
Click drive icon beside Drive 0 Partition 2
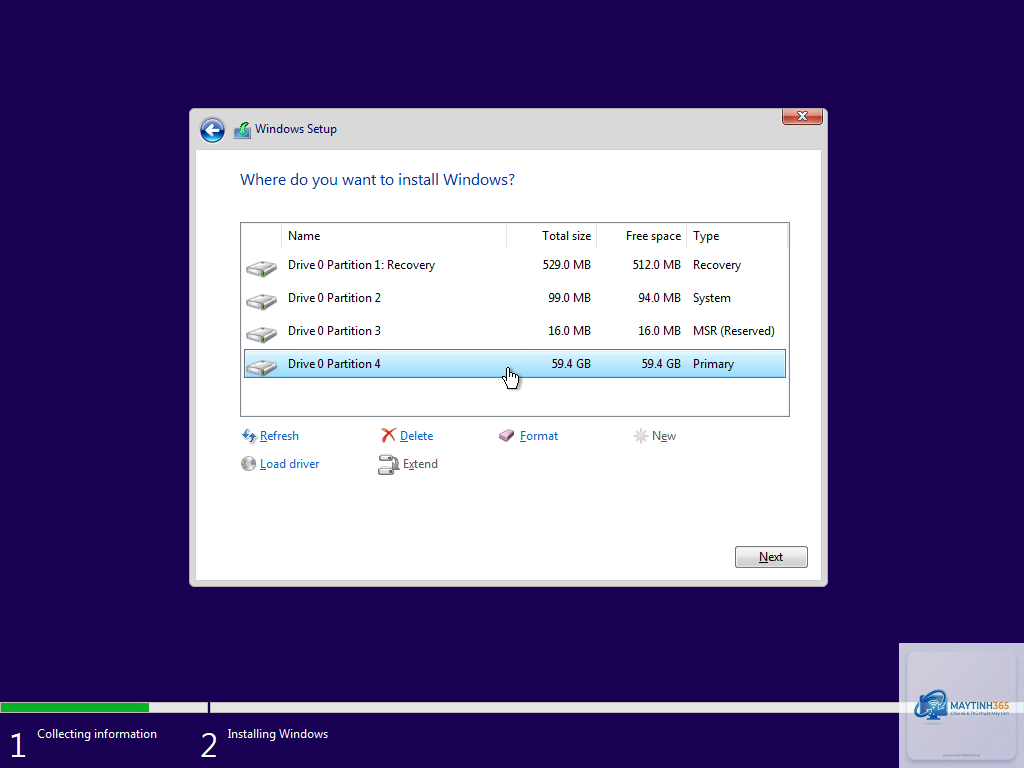(x=261, y=301)
